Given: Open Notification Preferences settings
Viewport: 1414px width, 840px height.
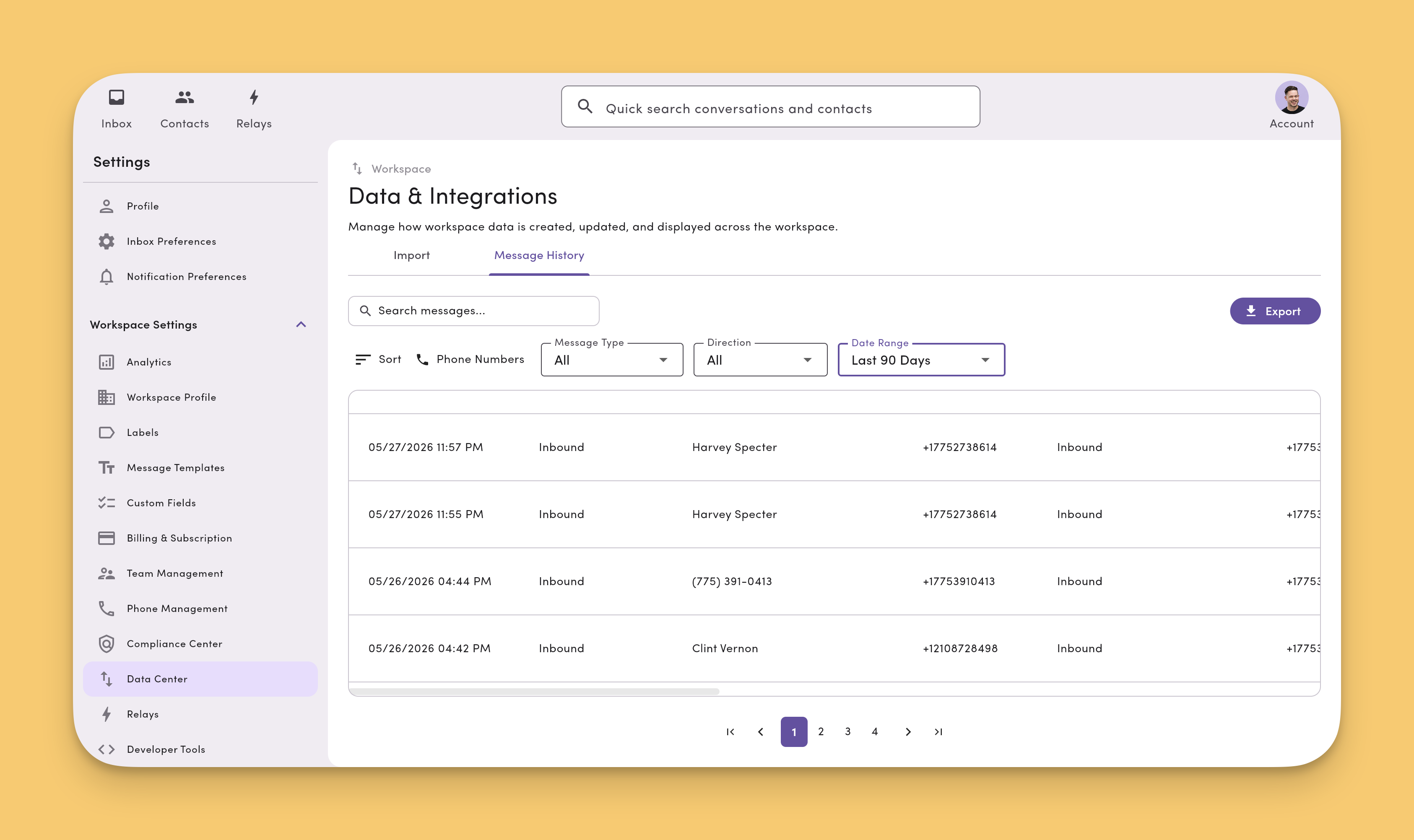Looking at the screenshot, I should 200,276.
